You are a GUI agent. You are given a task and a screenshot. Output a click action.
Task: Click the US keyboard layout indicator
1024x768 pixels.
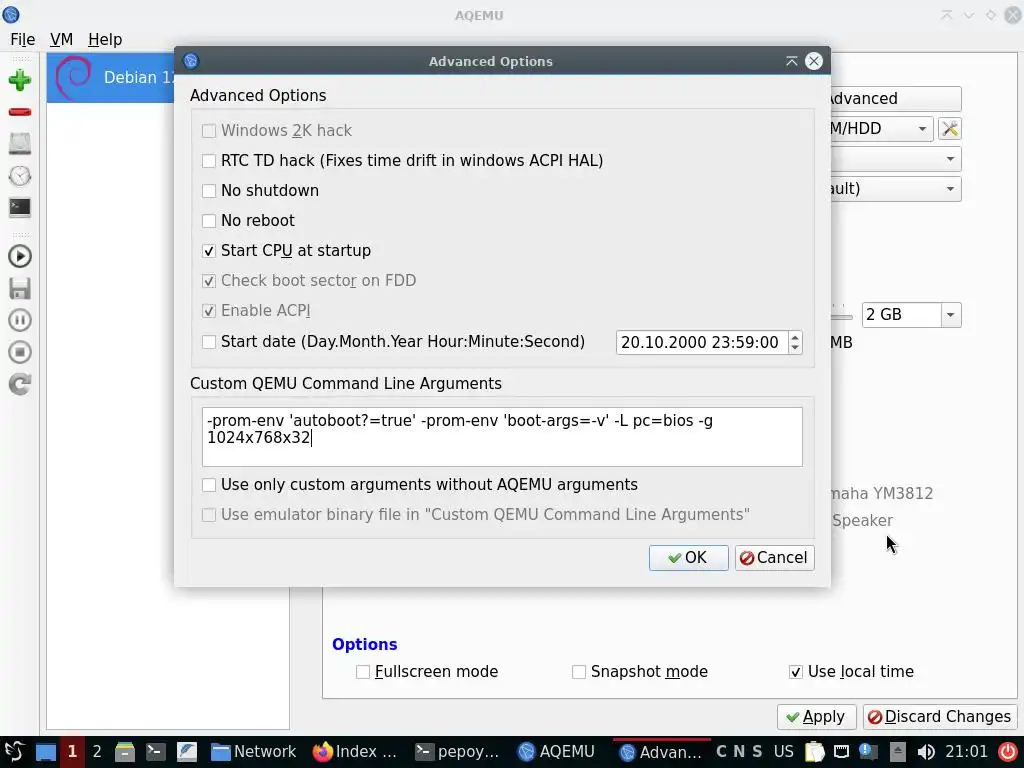(784, 752)
